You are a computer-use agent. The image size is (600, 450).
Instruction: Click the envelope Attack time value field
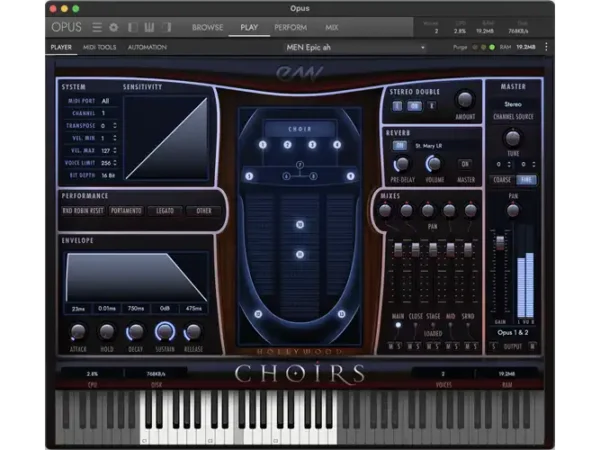coord(78,308)
